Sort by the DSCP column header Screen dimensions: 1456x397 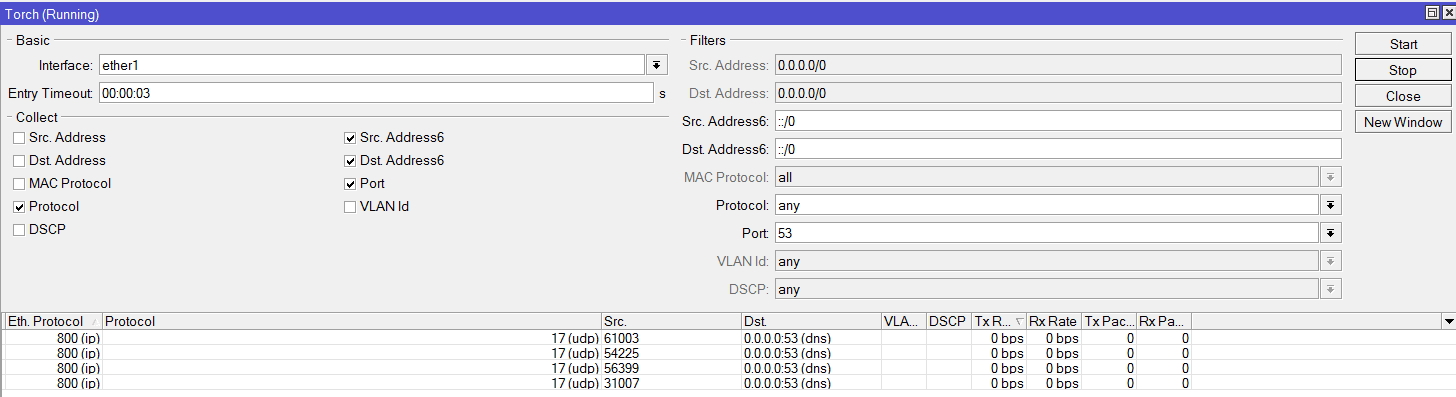949,322
